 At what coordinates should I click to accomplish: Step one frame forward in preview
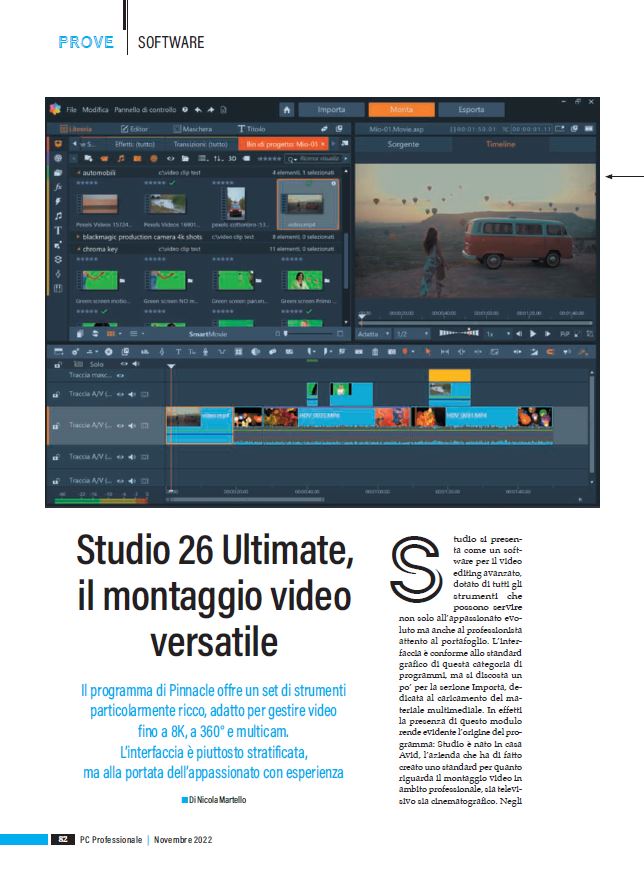pos(547,334)
